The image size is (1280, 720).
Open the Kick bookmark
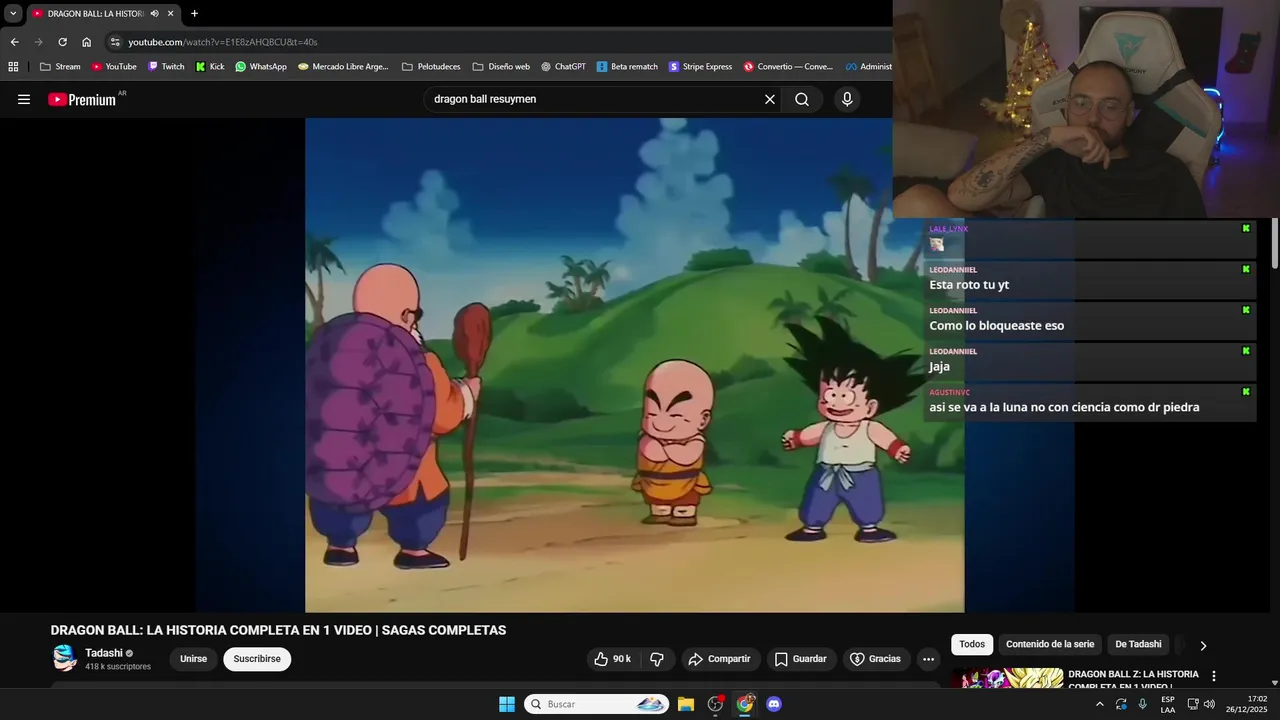(x=210, y=67)
